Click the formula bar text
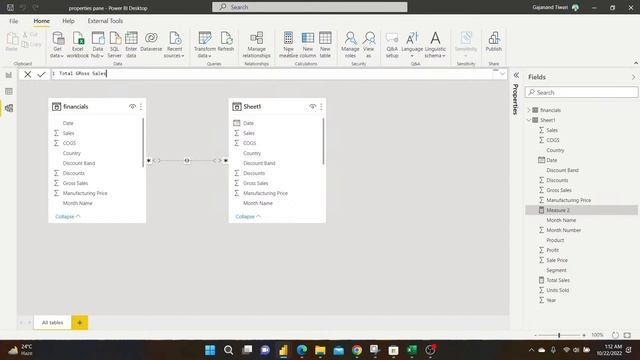The height and width of the screenshot is (360, 640). (83, 73)
